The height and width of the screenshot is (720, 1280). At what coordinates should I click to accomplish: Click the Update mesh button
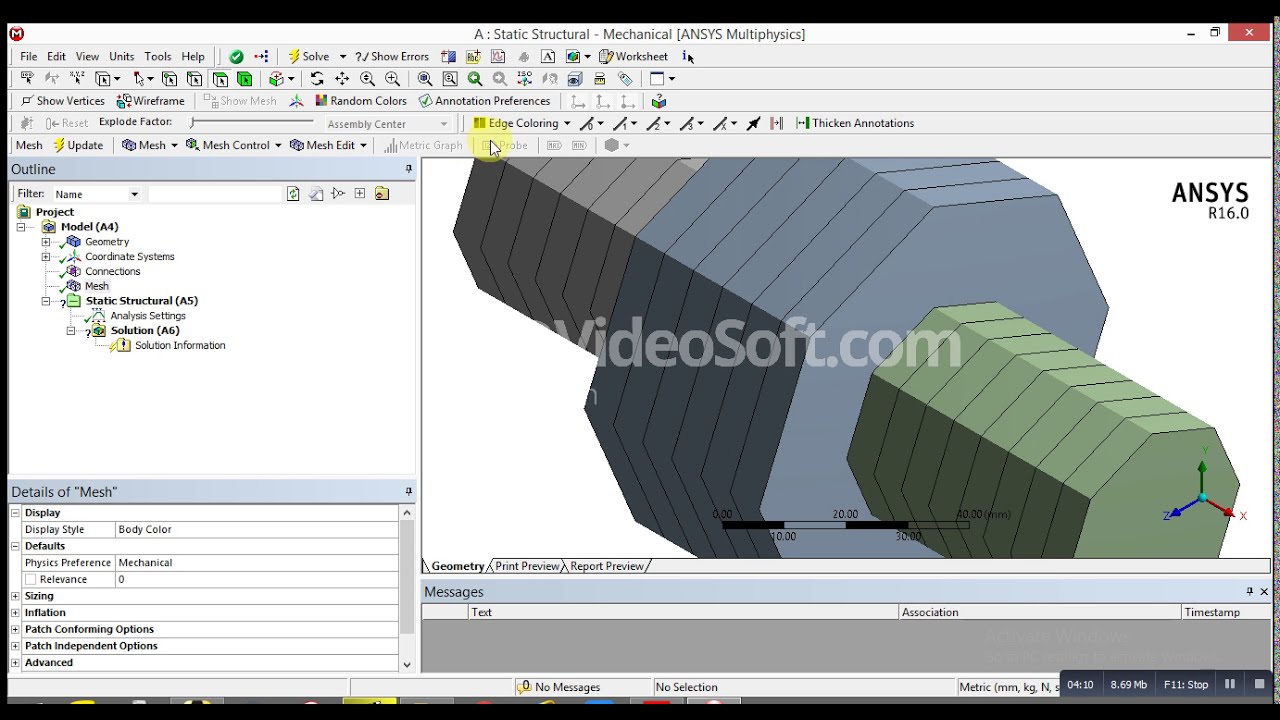coord(78,145)
